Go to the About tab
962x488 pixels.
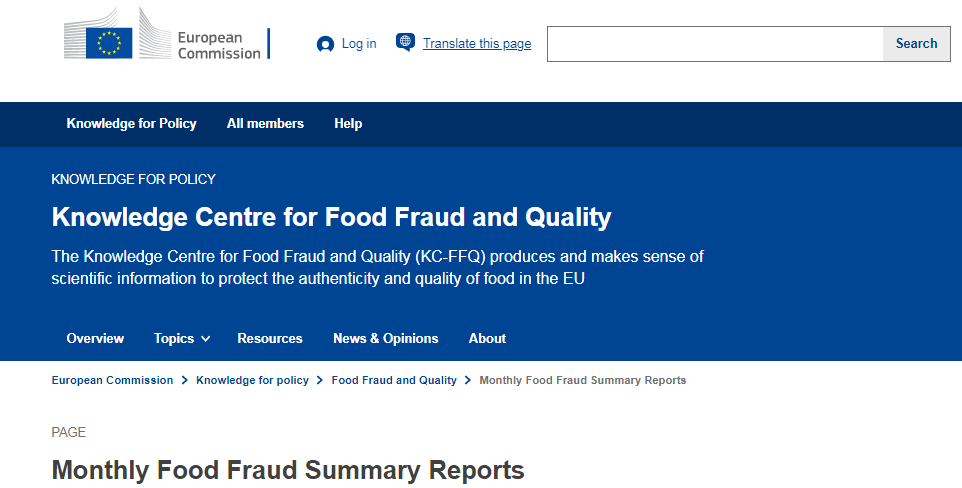pos(487,339)
